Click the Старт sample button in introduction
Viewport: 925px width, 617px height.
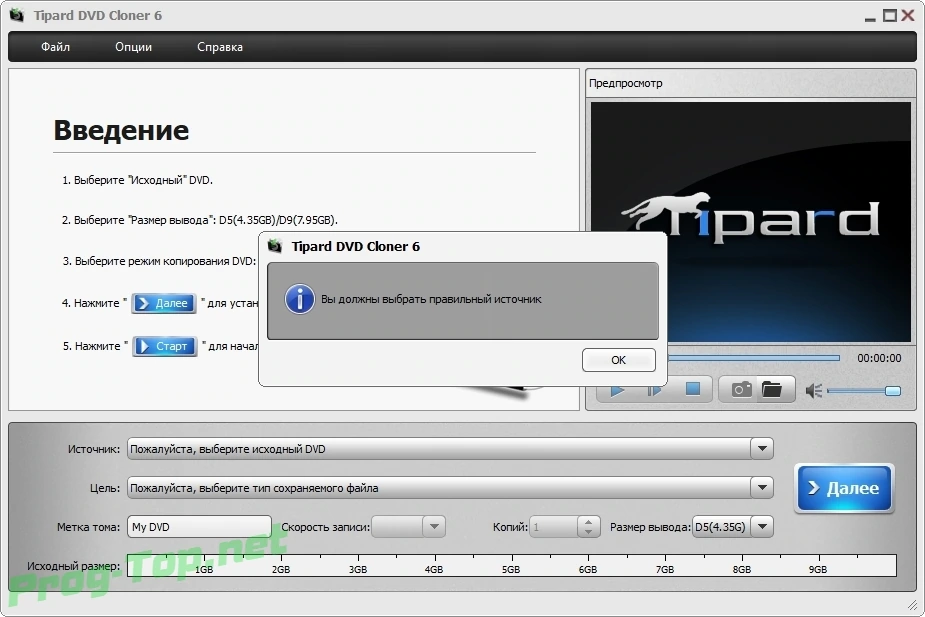click(x=165, y=346)
